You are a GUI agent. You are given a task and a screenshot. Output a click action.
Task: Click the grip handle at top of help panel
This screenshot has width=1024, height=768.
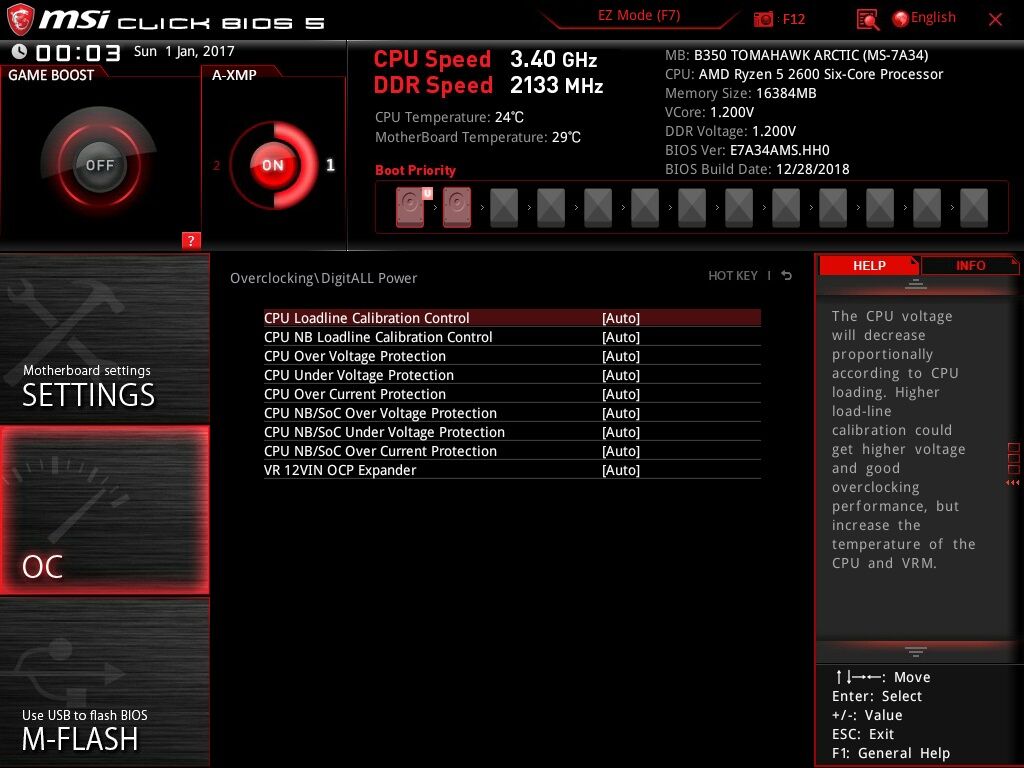click(916, 284)
